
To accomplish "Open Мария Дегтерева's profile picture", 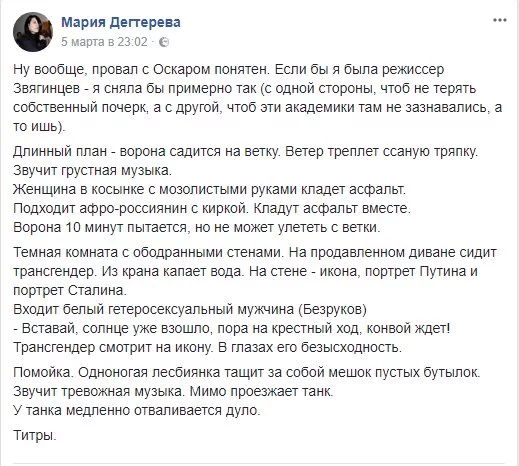I will click(x=33, y=32).
